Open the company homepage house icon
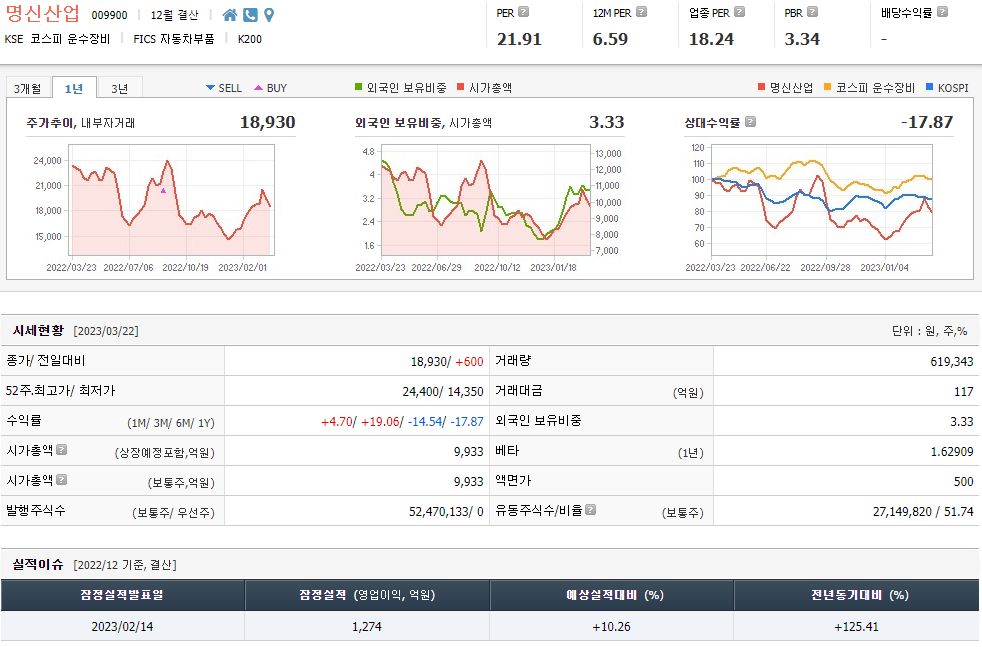The width and height of the screenshot is (982, 647). pyautogui.click(x=230, y=15)
